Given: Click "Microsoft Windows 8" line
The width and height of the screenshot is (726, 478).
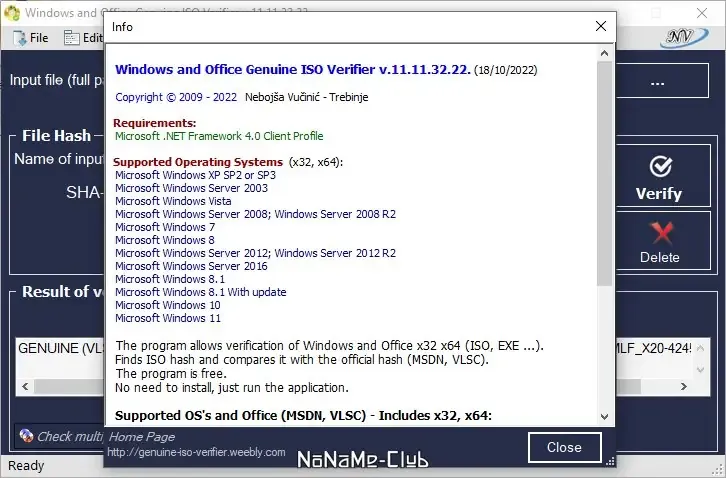Looking at the screenshot, I should click(x=165, y=240).
